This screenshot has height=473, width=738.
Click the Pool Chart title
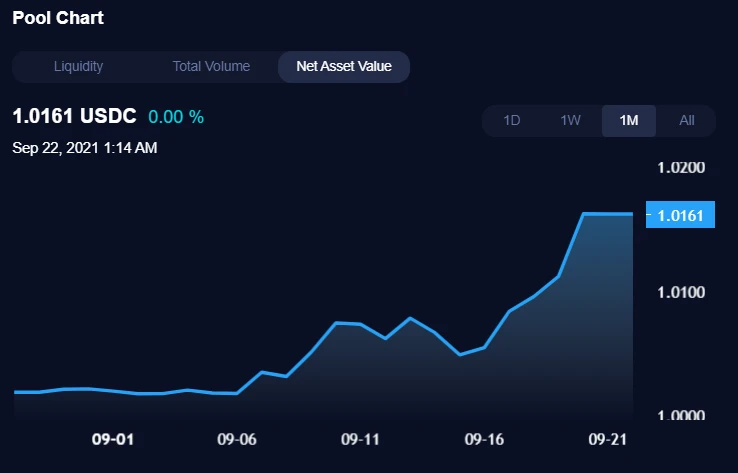tap(58, 18)
